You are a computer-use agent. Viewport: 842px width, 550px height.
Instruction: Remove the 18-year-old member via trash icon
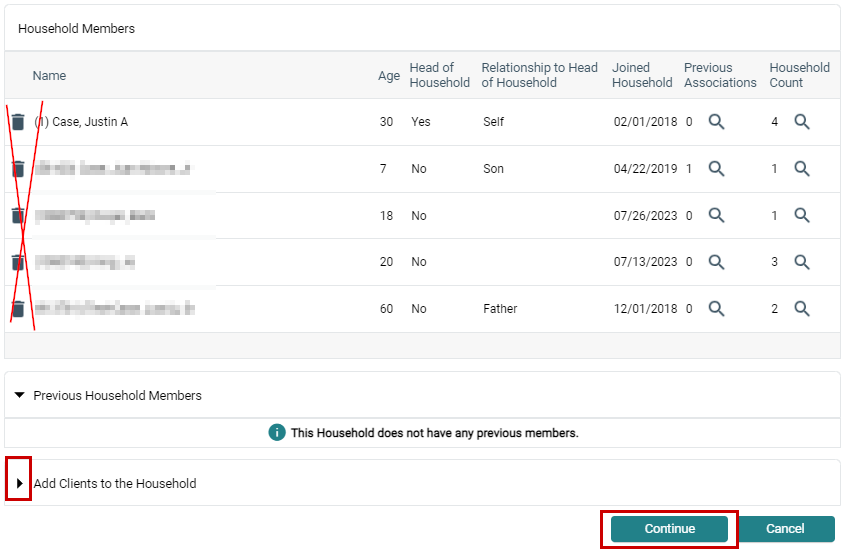click(x=18, y=215)
